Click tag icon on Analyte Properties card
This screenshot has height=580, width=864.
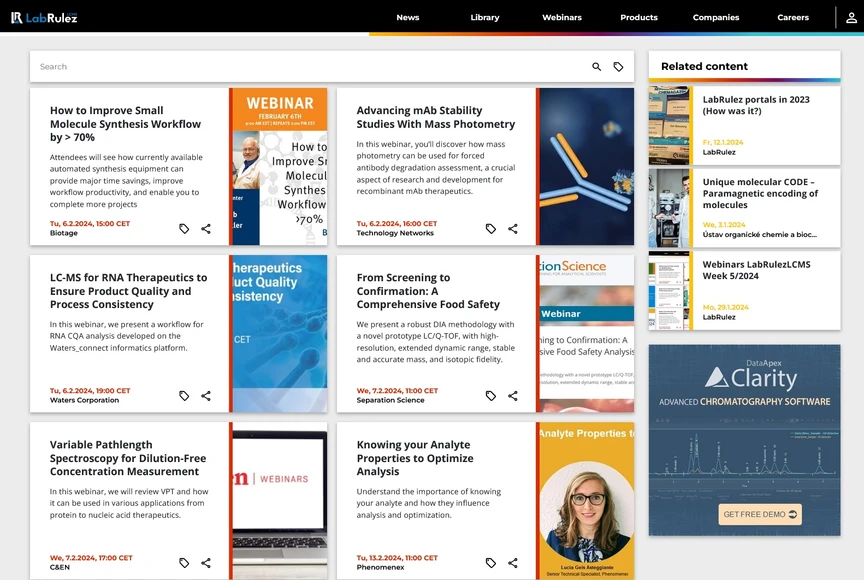pos(490,562)
